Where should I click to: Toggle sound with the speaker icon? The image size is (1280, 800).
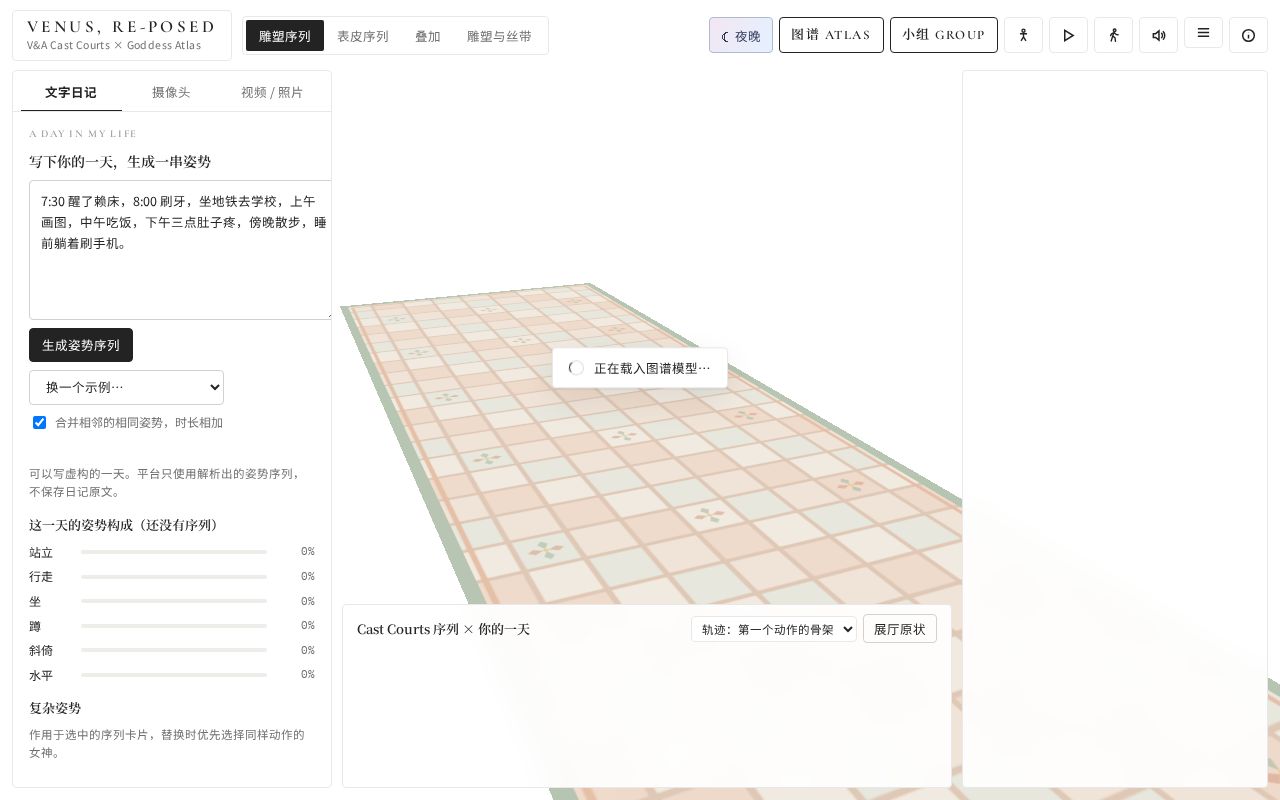pos(1158,35)
